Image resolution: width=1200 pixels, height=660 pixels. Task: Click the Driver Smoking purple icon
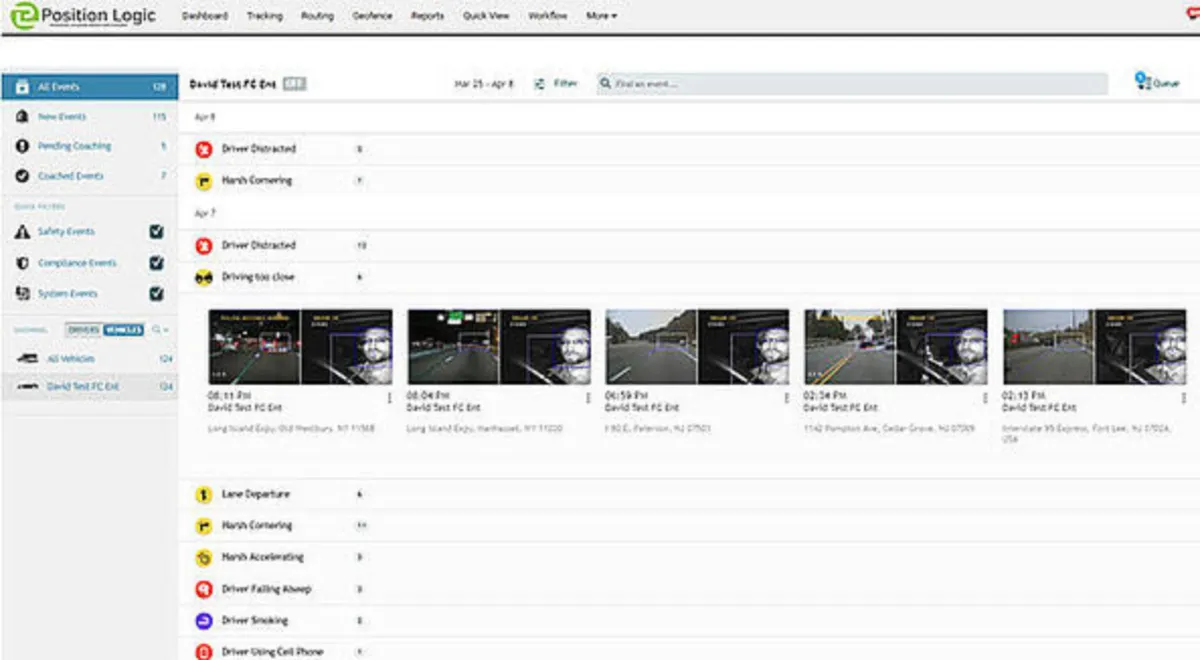(203, 621)
